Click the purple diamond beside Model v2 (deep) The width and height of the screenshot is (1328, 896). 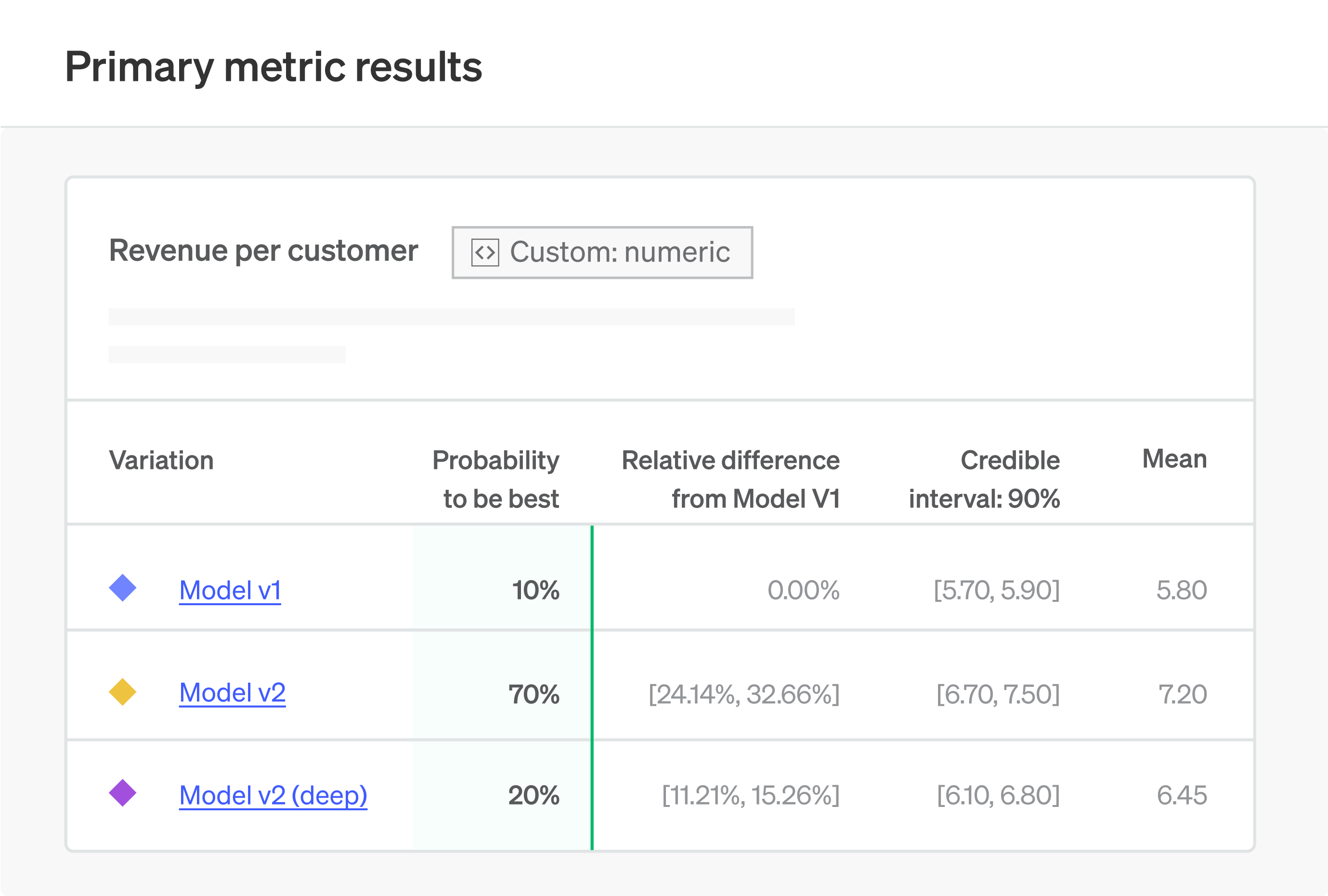pyautogui.click(x=122, y=793)
